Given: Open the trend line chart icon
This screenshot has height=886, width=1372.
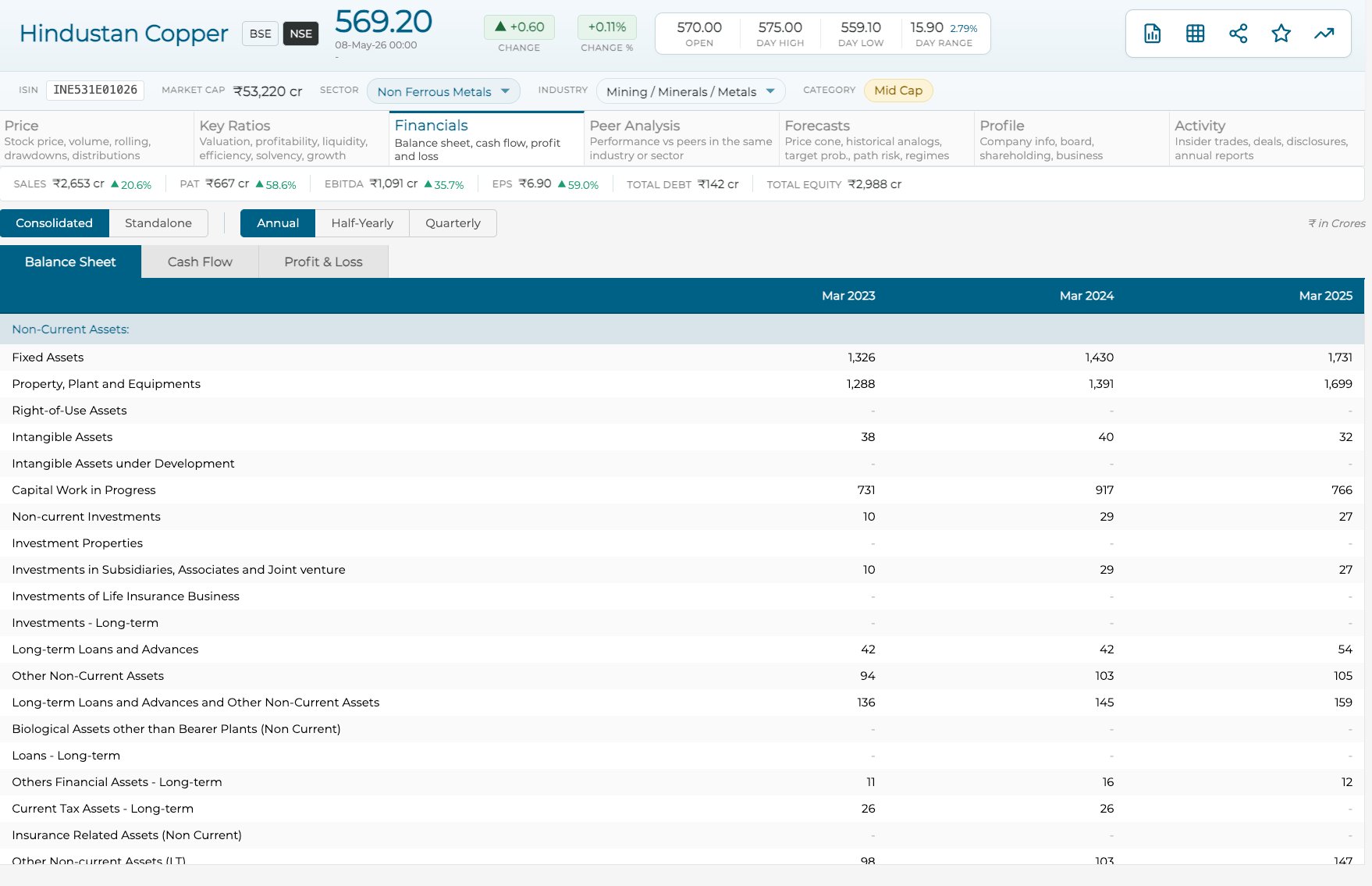Looking at the screenshot, I should pyautogui.click(x=1324, y=34).
